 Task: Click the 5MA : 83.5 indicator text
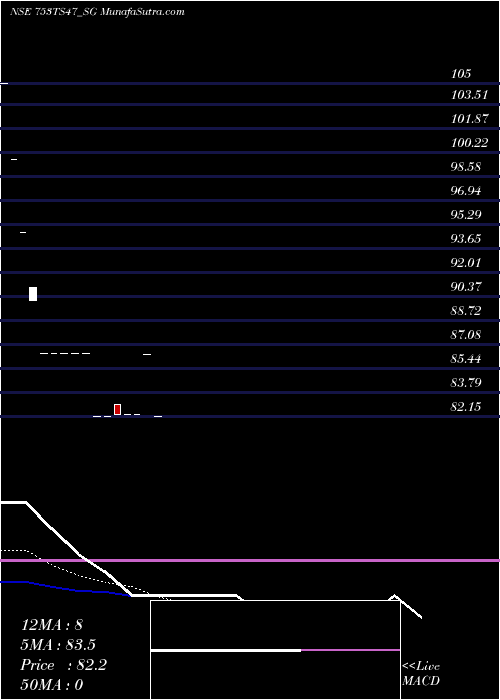pos(58,645)
